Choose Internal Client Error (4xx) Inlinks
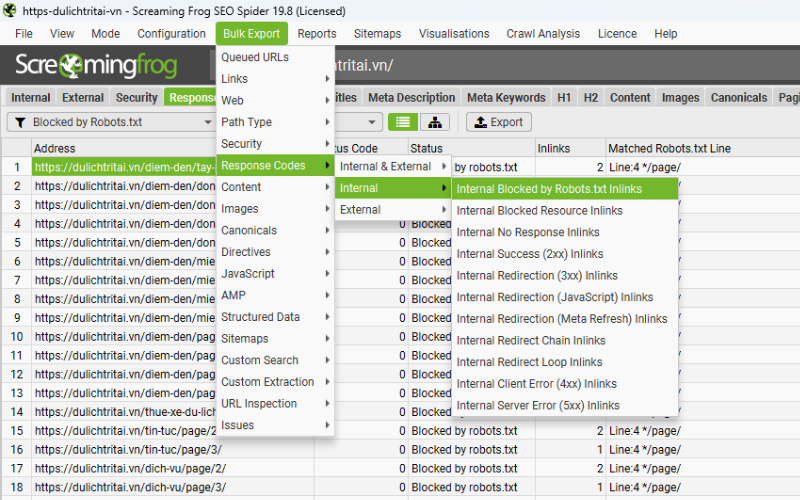 (565, 384)
